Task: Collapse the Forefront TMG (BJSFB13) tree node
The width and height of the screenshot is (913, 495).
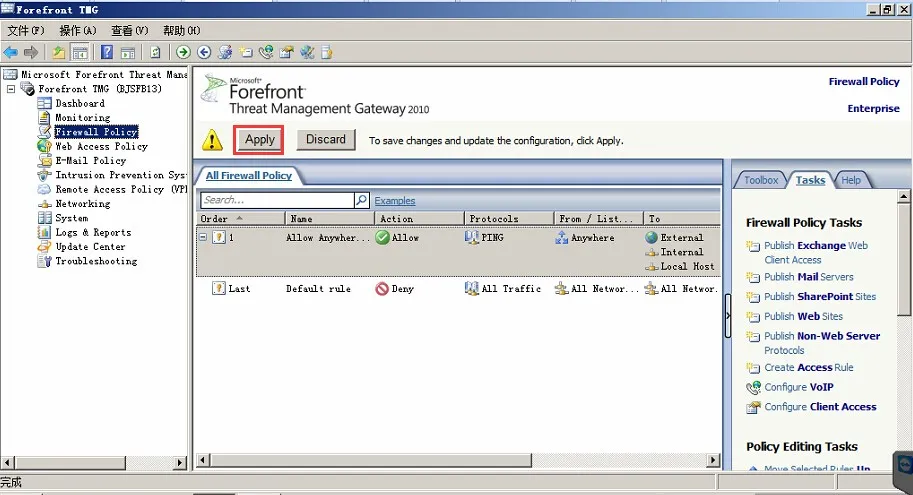Action: click(10, 89)
